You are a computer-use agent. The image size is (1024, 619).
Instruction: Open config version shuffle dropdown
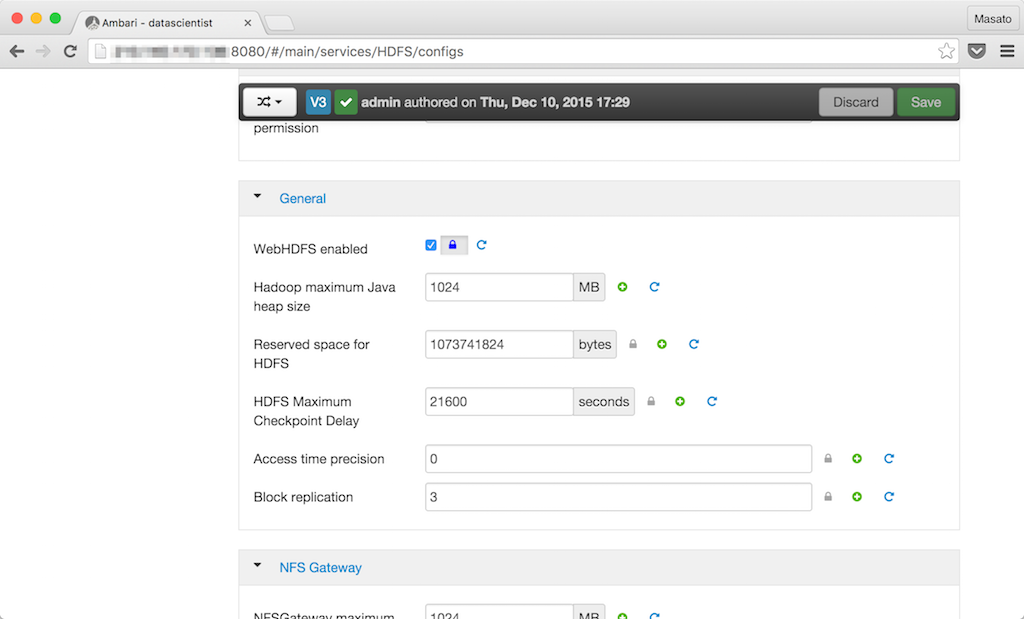pyautogui.click(x=270, y=102)
